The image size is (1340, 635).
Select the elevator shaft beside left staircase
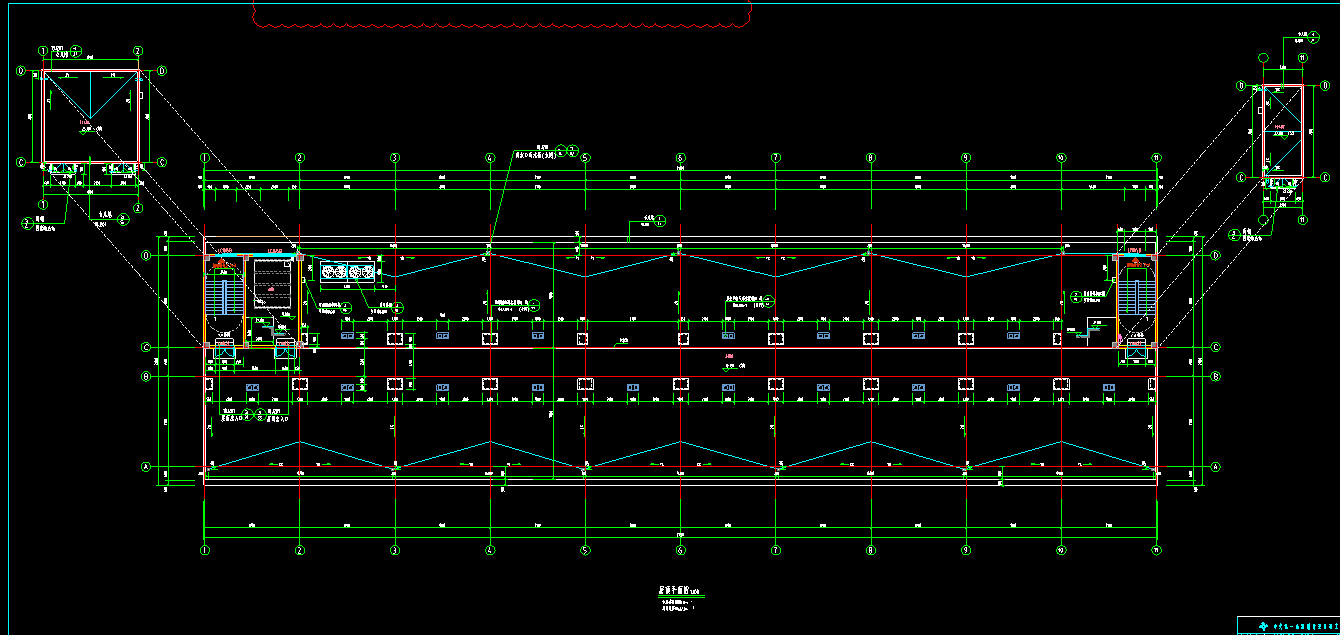coord(268,283)
